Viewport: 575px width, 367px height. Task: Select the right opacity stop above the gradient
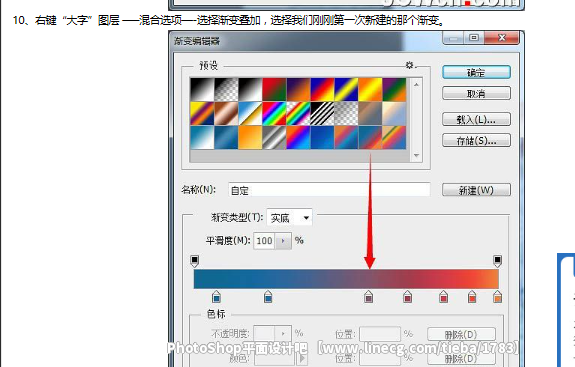tap(497, 261)
